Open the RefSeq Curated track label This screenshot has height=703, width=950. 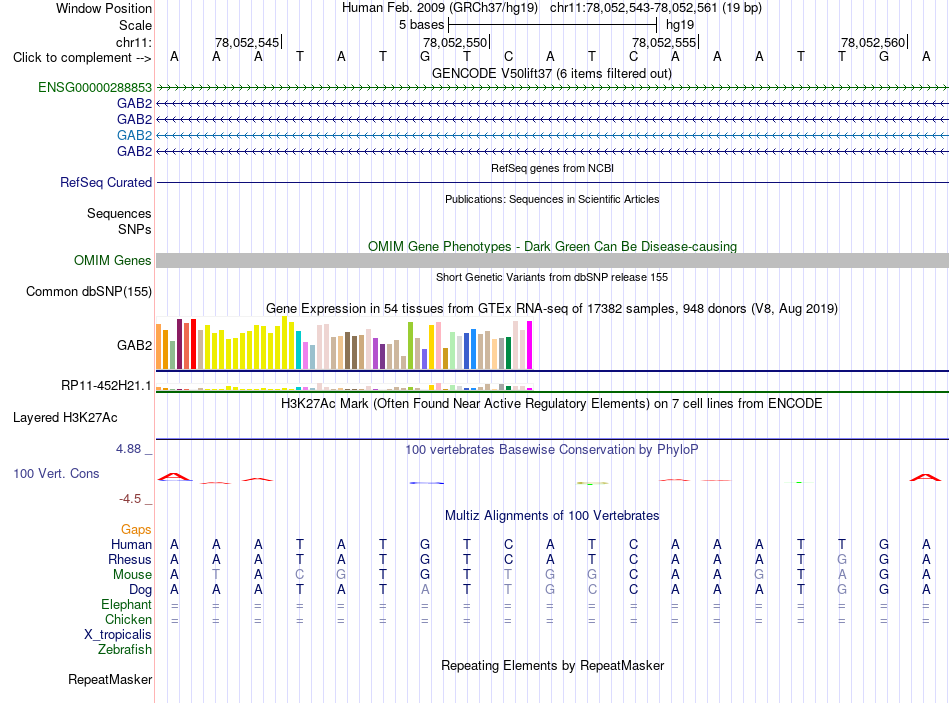tap(105, 182)
